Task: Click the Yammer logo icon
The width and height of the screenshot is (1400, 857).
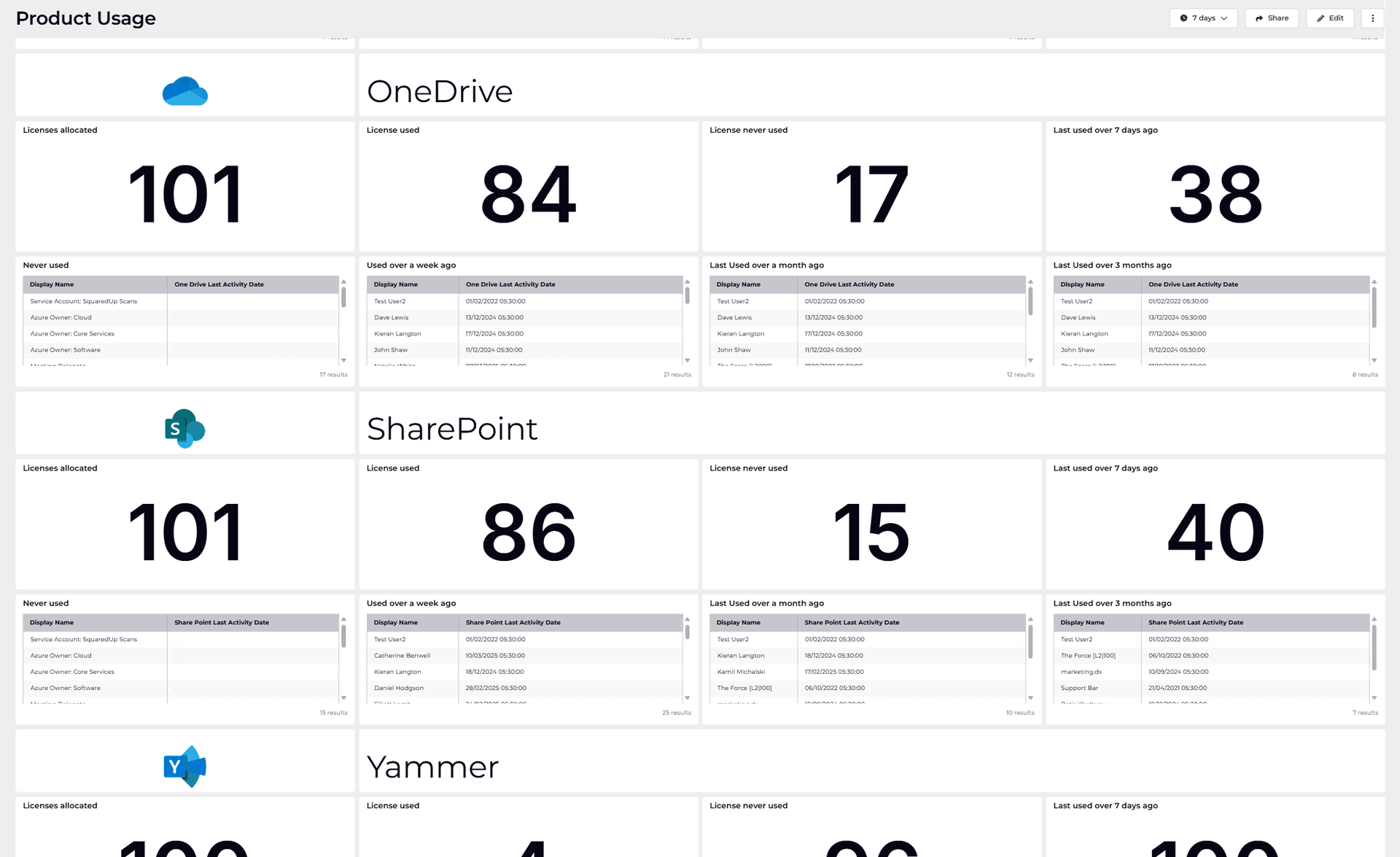Action: point(184,766)
